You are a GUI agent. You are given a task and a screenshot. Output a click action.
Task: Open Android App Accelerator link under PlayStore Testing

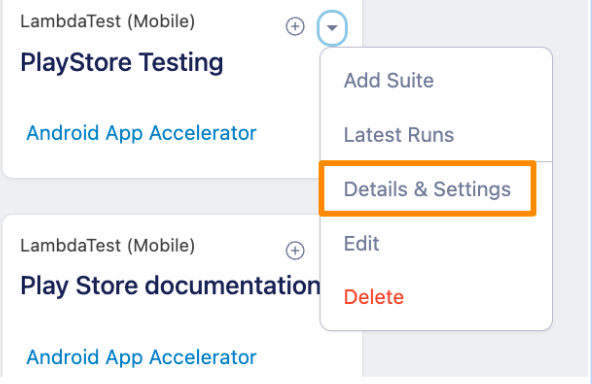coord(141,133)
